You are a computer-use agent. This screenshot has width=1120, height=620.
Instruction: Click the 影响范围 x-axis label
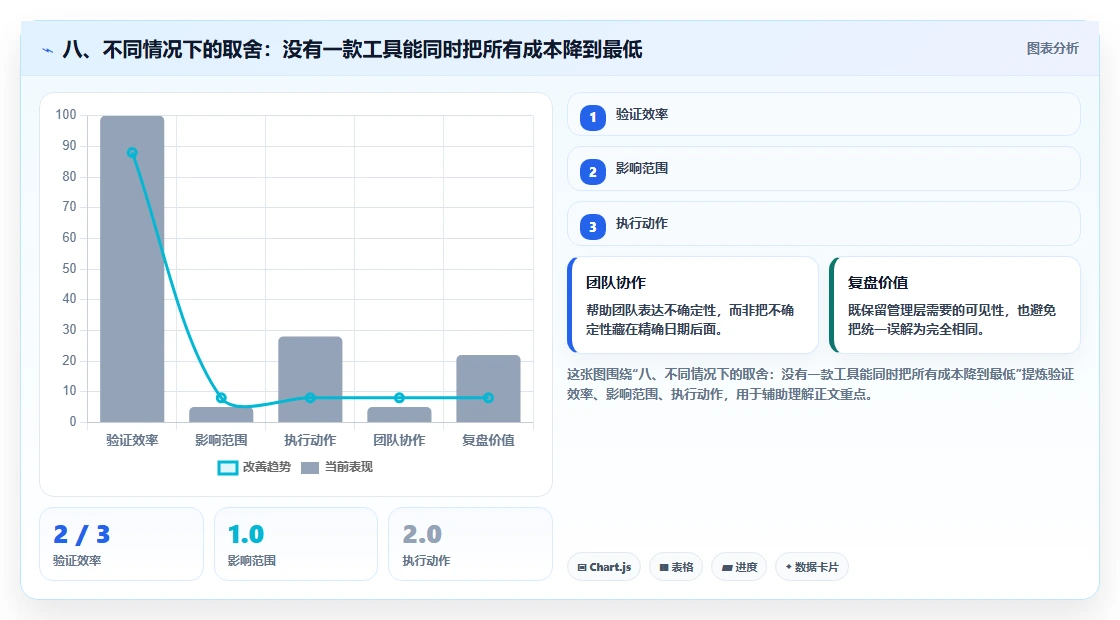(x=221, y=441)
